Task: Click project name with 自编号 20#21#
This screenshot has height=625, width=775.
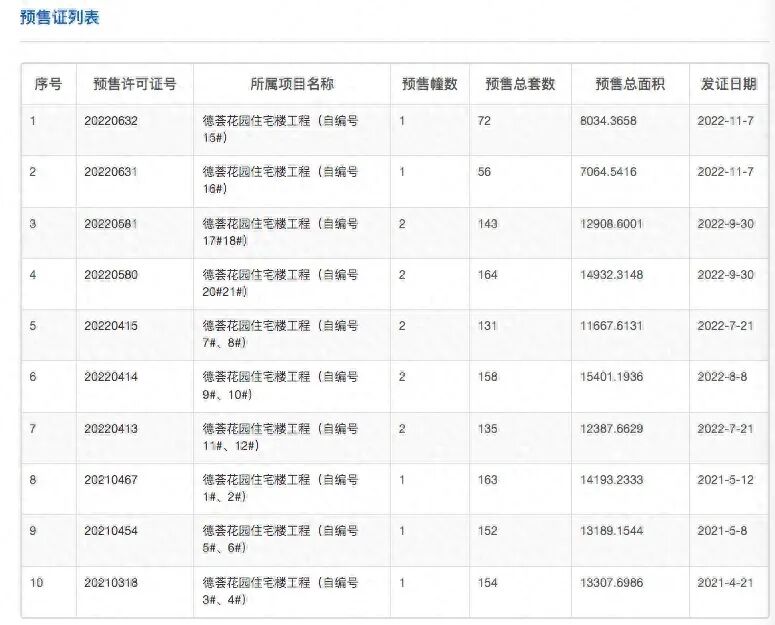Action: click(x=280, y=283)
